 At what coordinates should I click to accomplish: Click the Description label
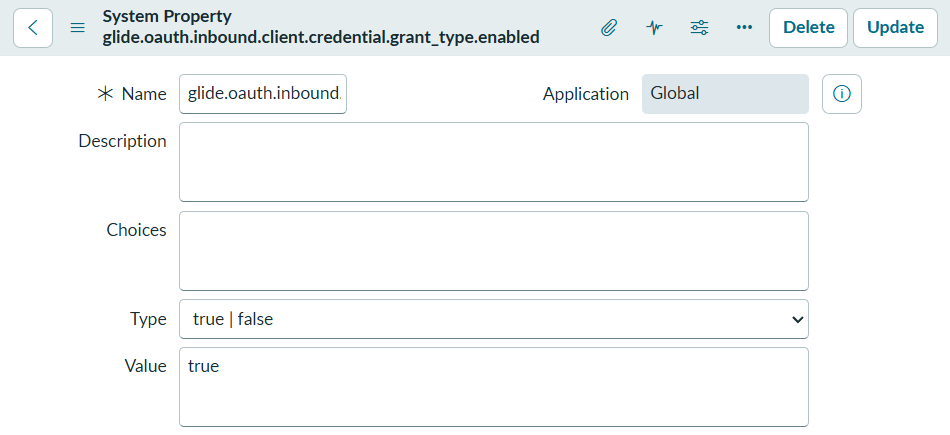122,141
